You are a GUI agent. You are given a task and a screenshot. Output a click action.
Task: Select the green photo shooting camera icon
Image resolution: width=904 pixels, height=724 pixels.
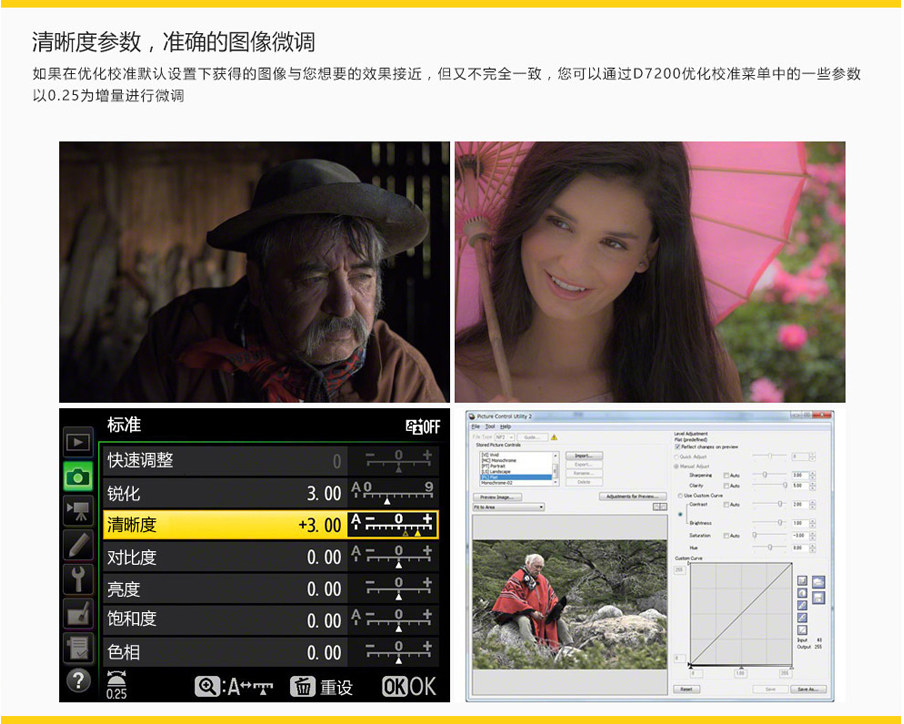[x=78, y=476]
